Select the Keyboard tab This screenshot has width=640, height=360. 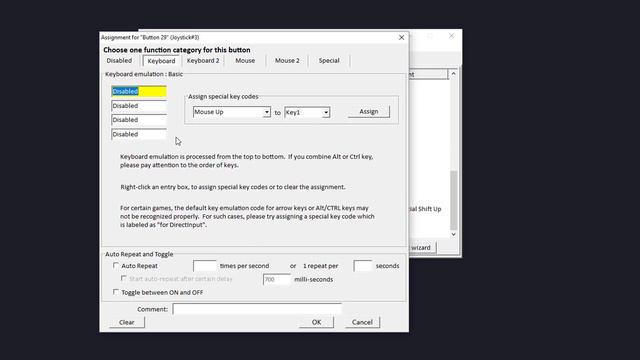[161, 61]
